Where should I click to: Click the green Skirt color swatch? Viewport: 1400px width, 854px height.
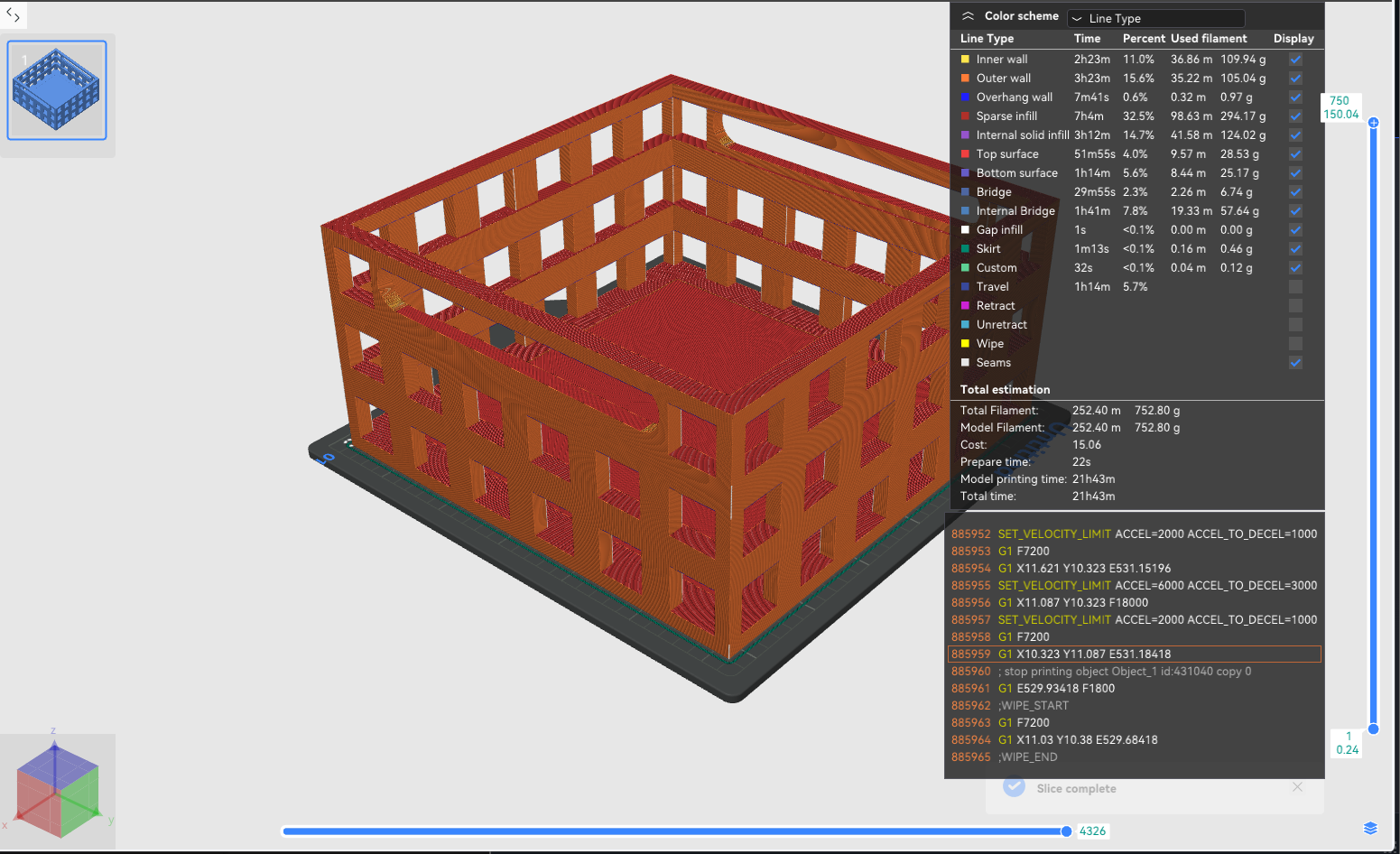tap(965, 249)
